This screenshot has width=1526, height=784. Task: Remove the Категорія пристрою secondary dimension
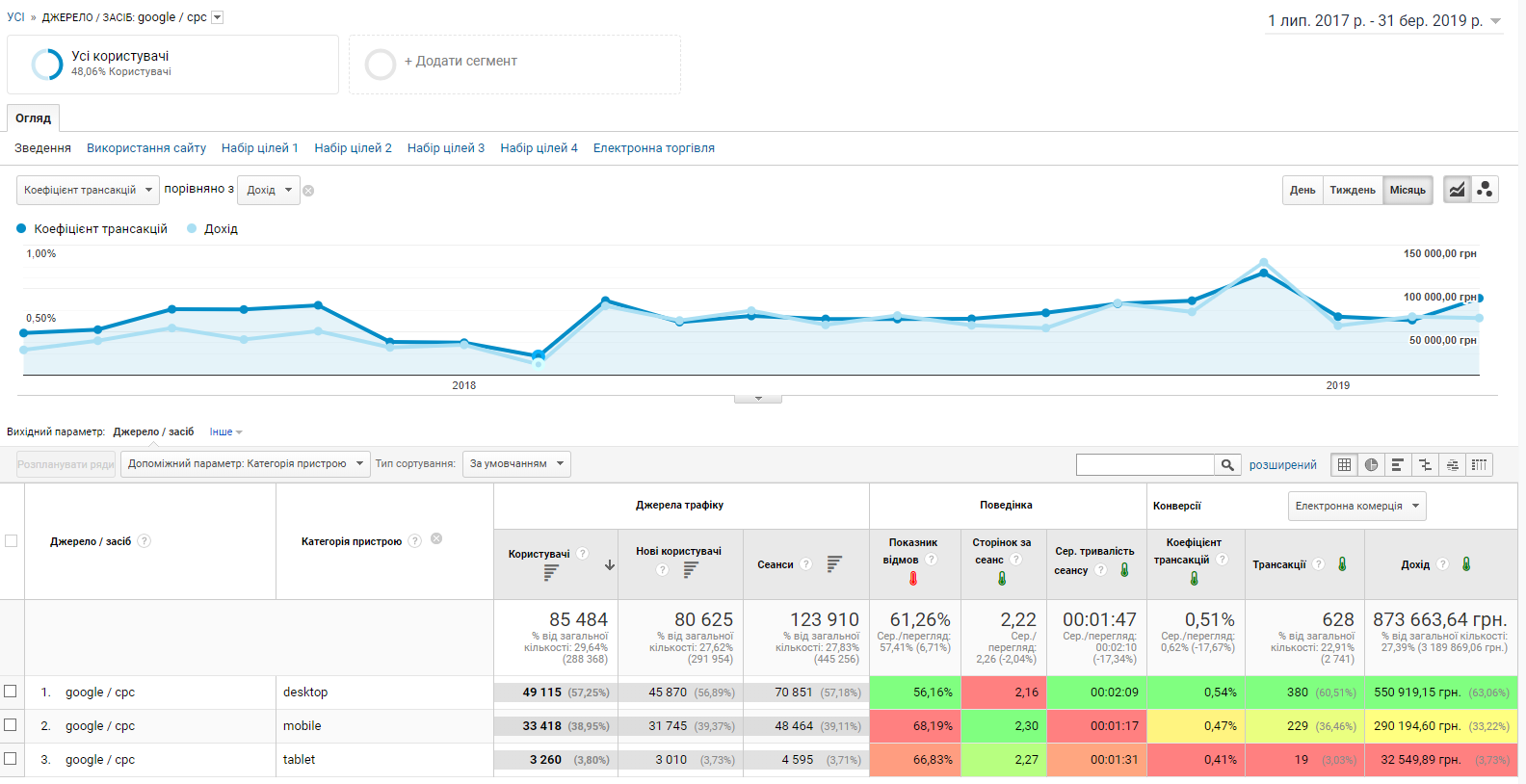(x=436, y=539)
